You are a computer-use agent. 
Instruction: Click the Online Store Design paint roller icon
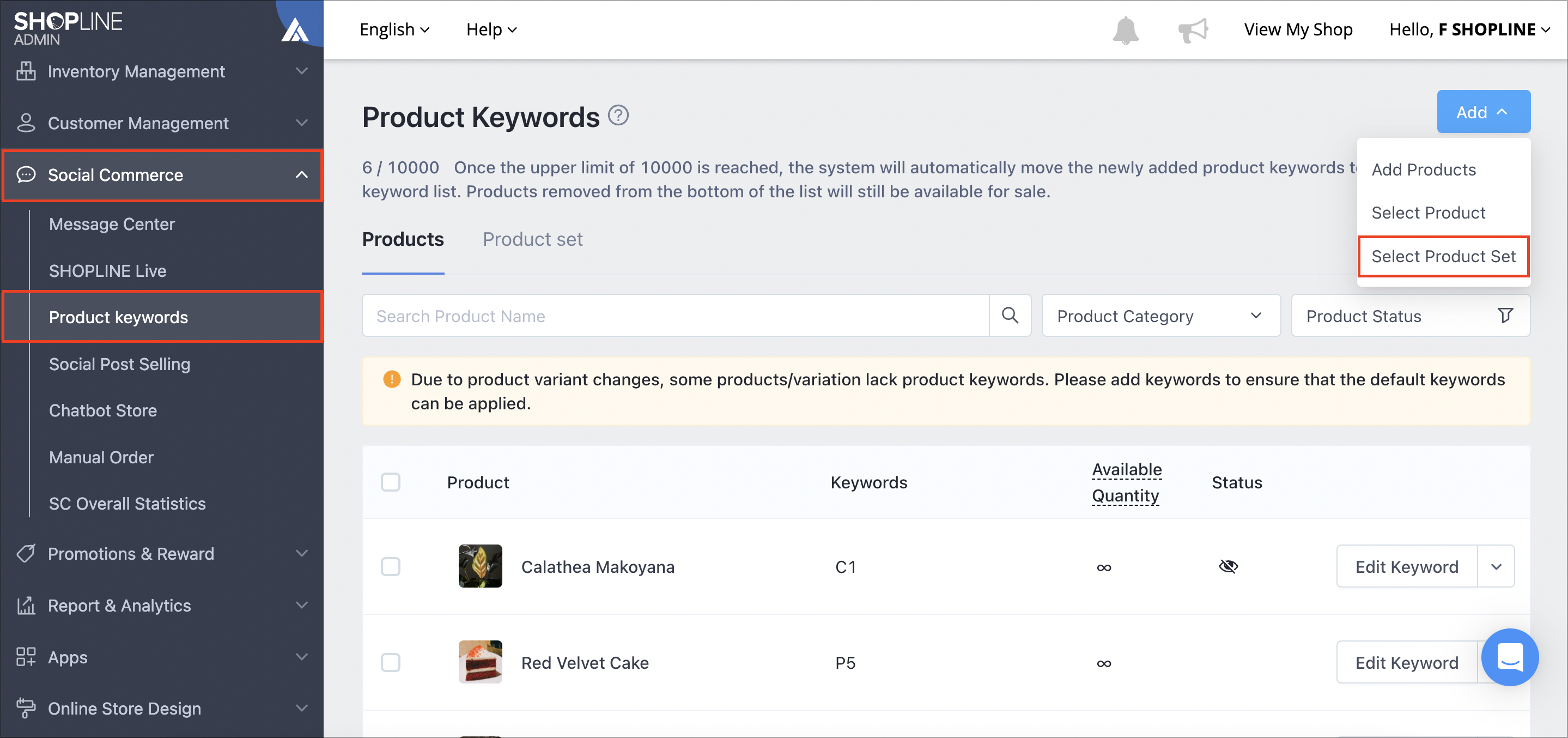click(x=26, y=708)
